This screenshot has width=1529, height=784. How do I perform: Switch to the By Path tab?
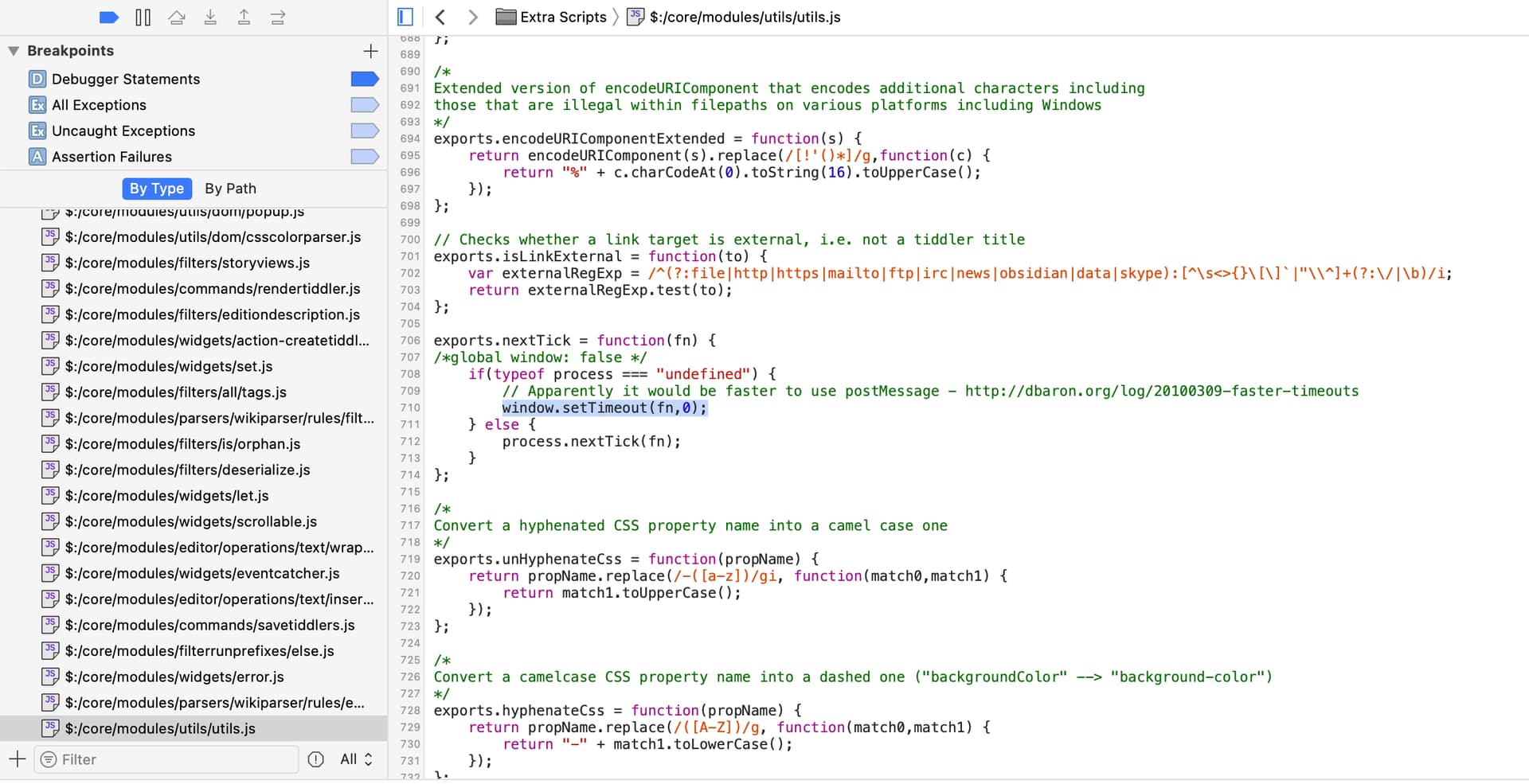[x=230, y=189]
